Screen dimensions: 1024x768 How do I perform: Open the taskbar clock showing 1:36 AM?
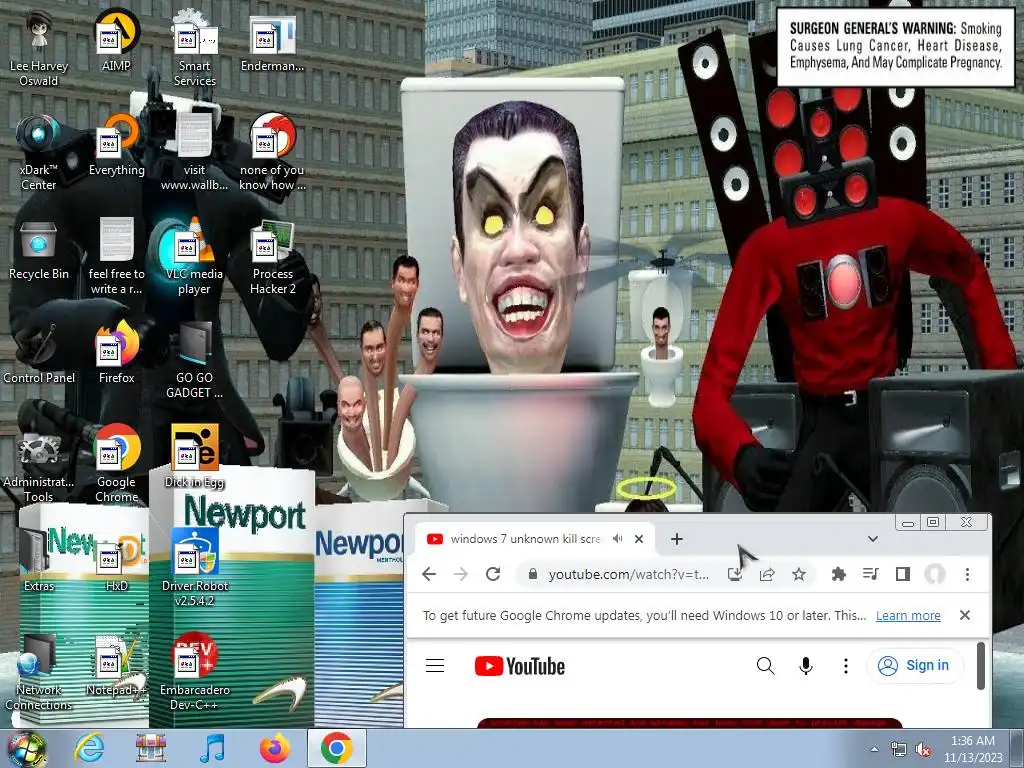pyautogui.click(x=973, y=749)
